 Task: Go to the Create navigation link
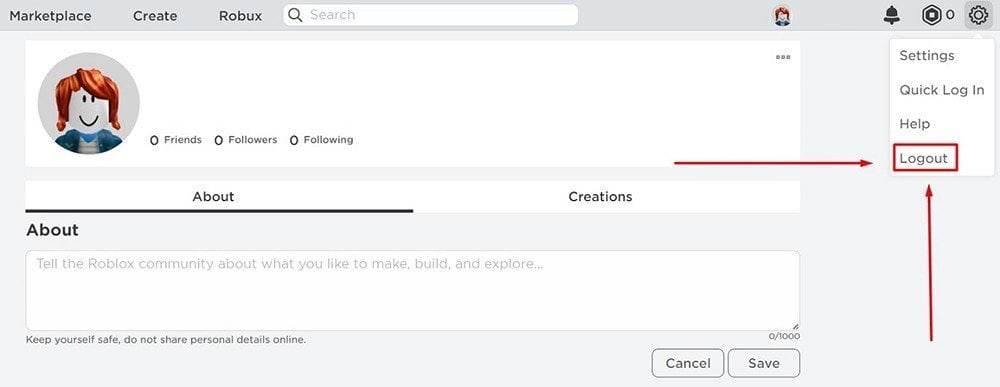coord(155,16)
